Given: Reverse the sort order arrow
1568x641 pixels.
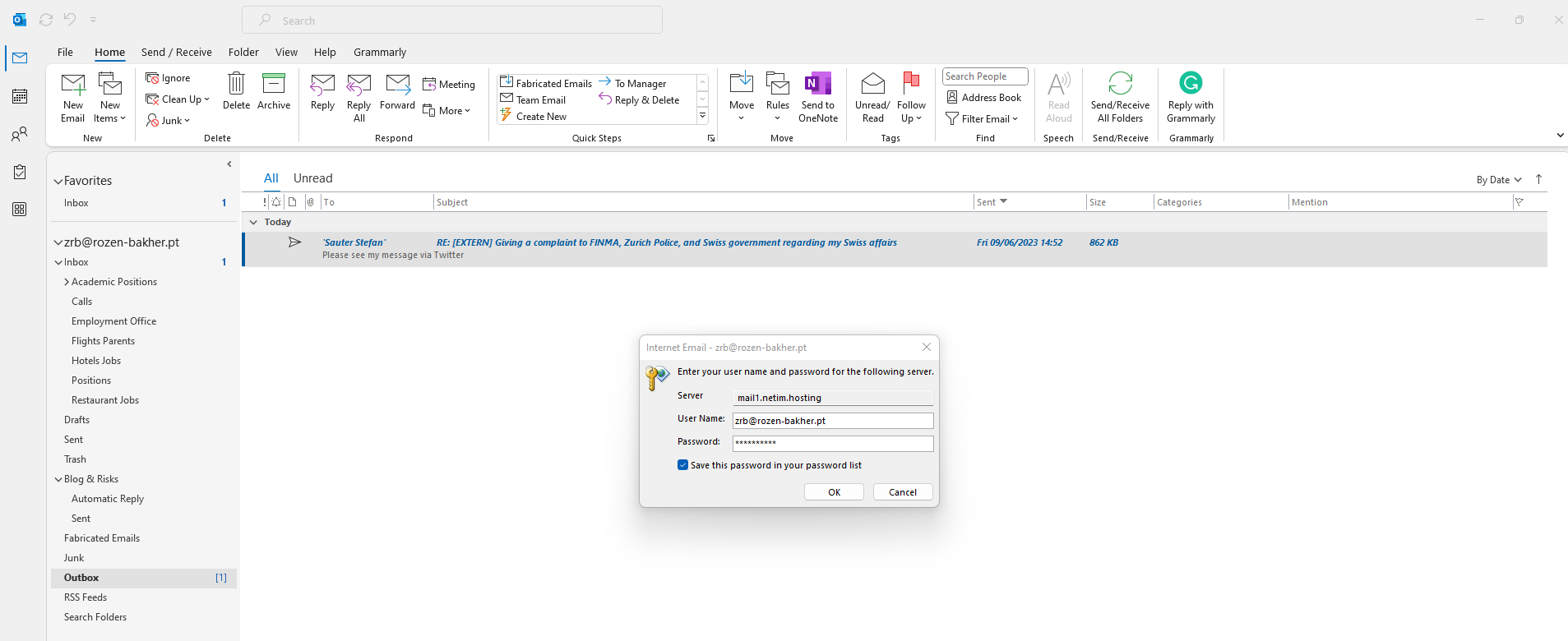Looking at the screenshot, I should (x=1538, y=179).
